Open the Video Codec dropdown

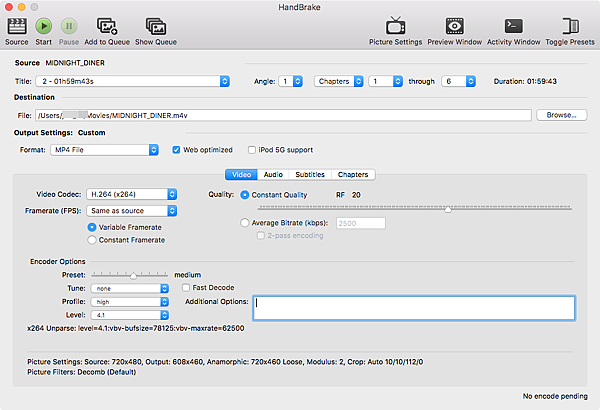[132, 194]
